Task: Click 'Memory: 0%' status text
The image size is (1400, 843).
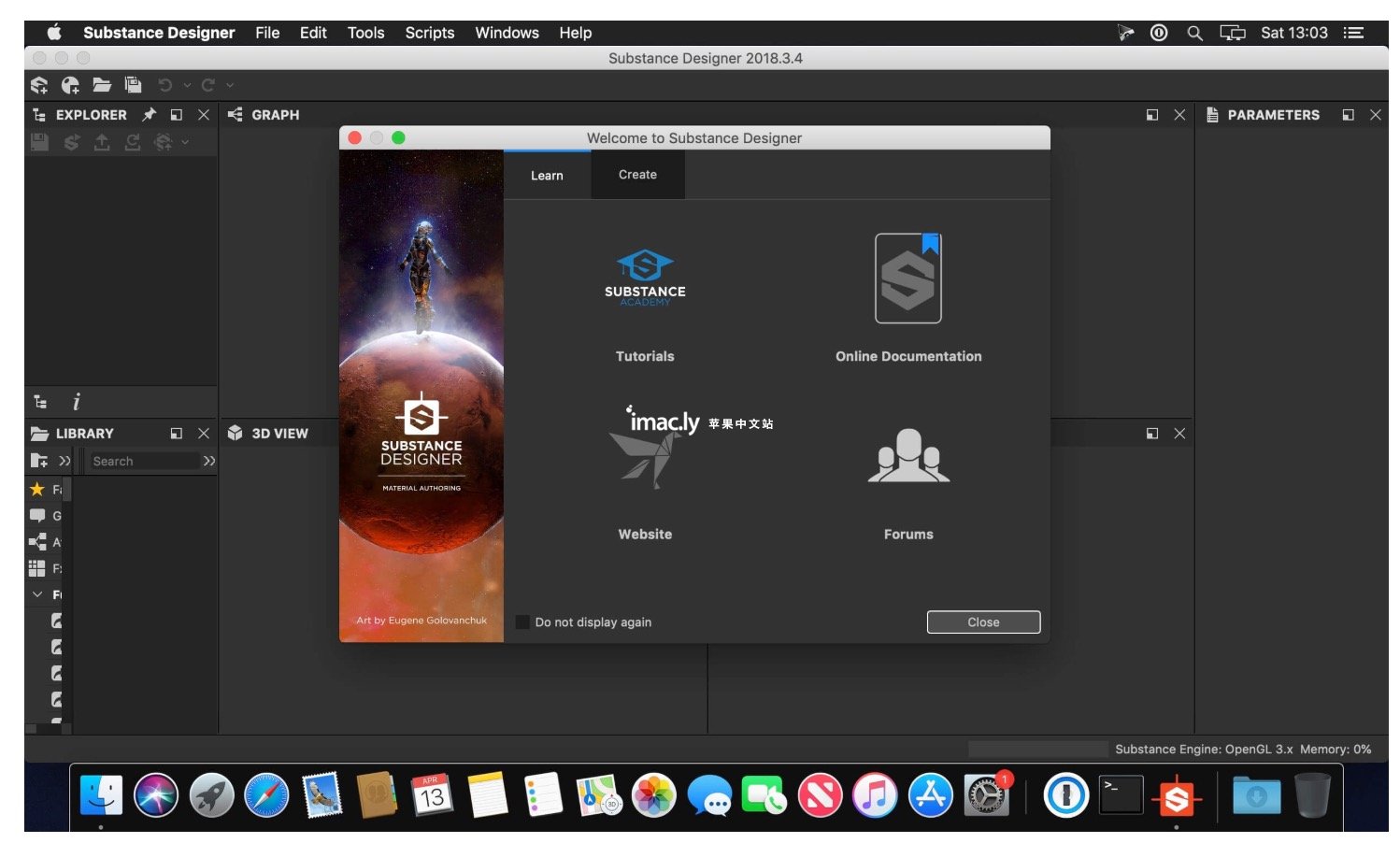Action: coord(1336,750)
